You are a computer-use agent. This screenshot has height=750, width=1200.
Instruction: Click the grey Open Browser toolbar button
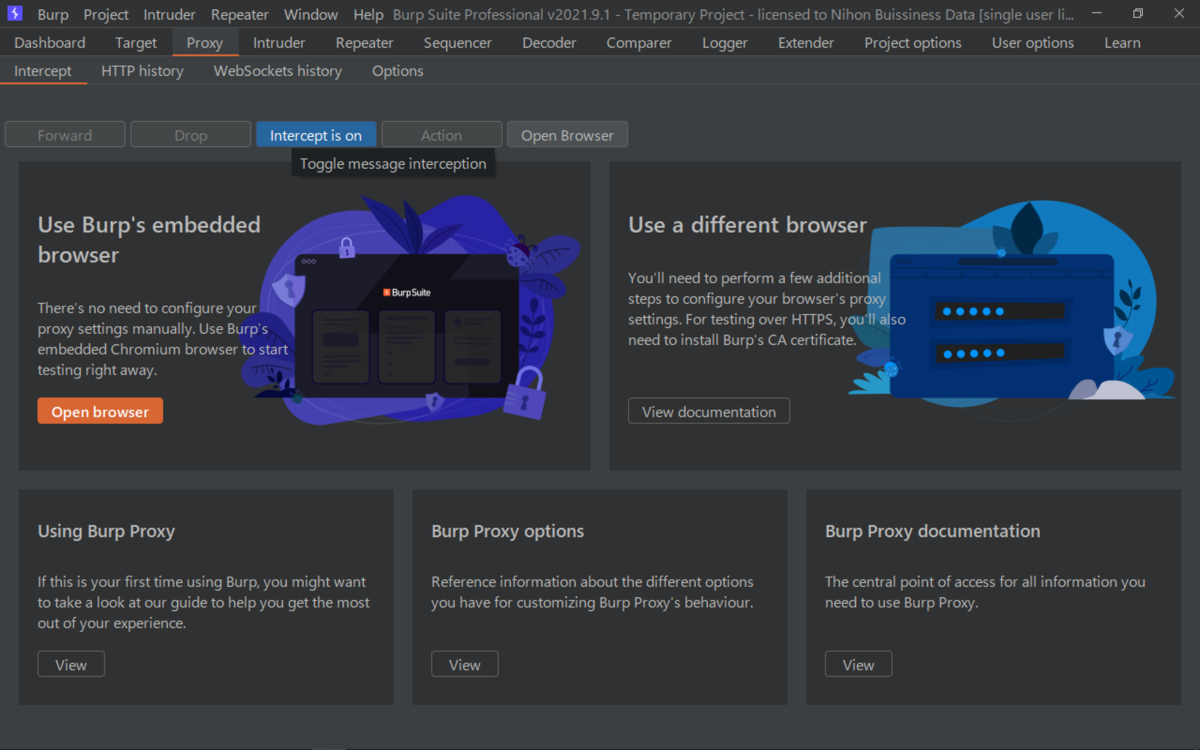567,135
